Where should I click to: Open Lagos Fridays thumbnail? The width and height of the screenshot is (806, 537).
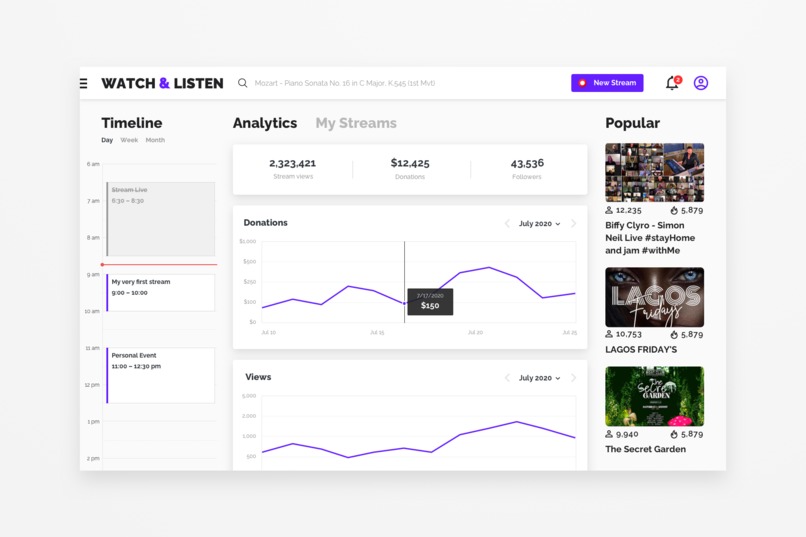[654, 297]
